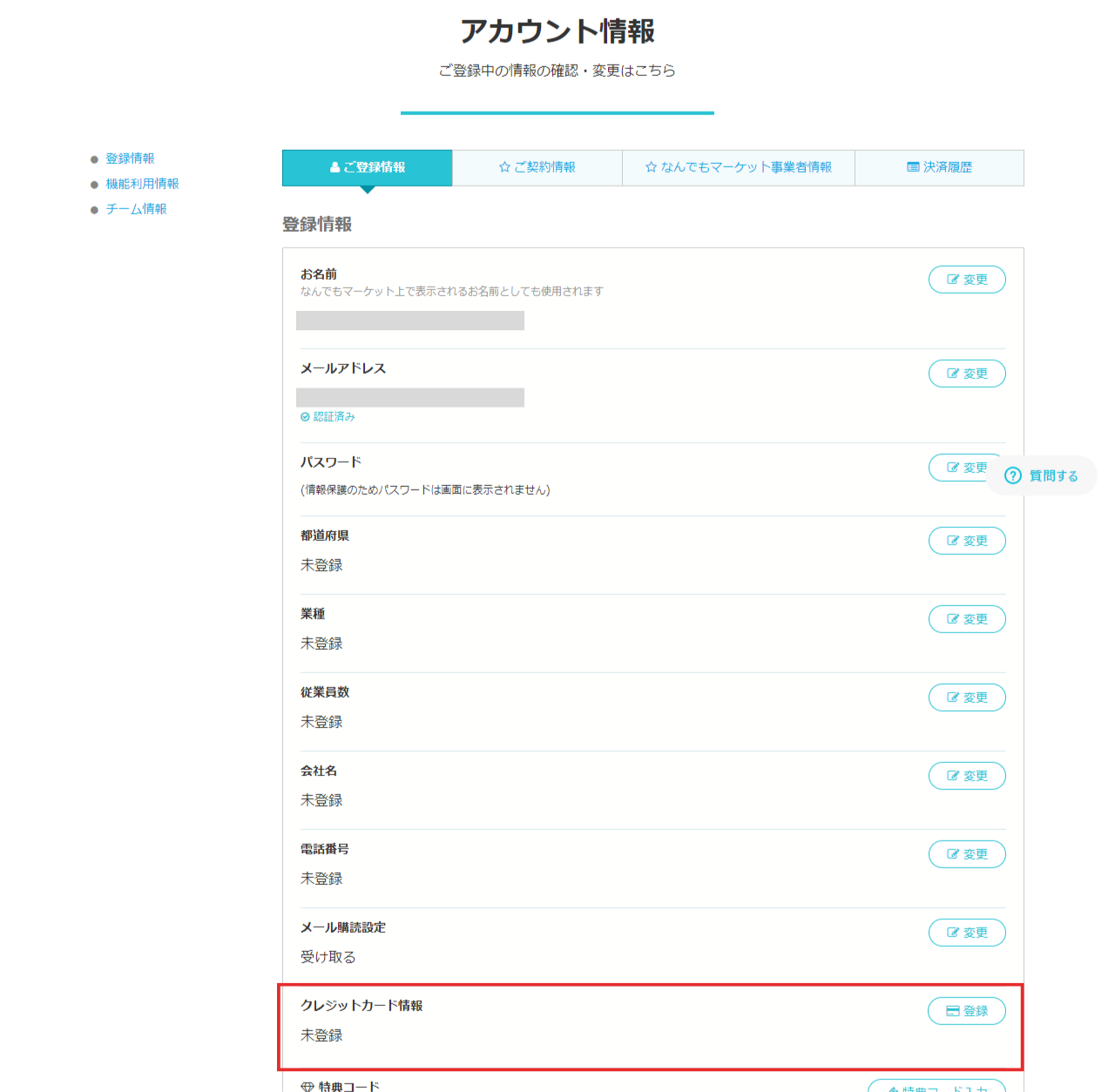The height and width of the screenshot is (1092, 1115).
Task: Click the edit pencil icon in 会社名 row
Action: click(x=953, y=776)
